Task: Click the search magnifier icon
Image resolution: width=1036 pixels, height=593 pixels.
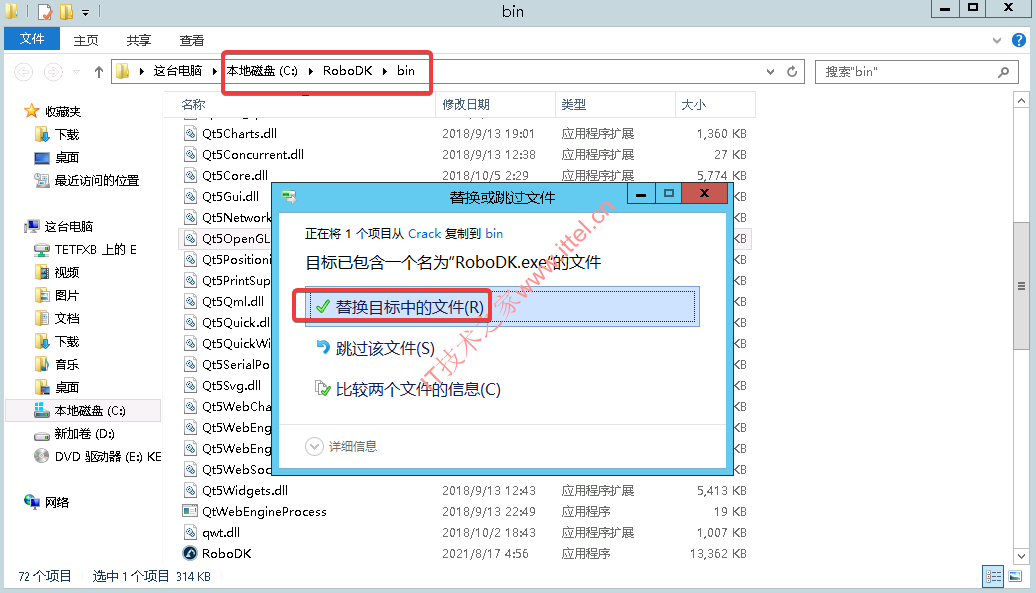Action: tap(1004, 71)
